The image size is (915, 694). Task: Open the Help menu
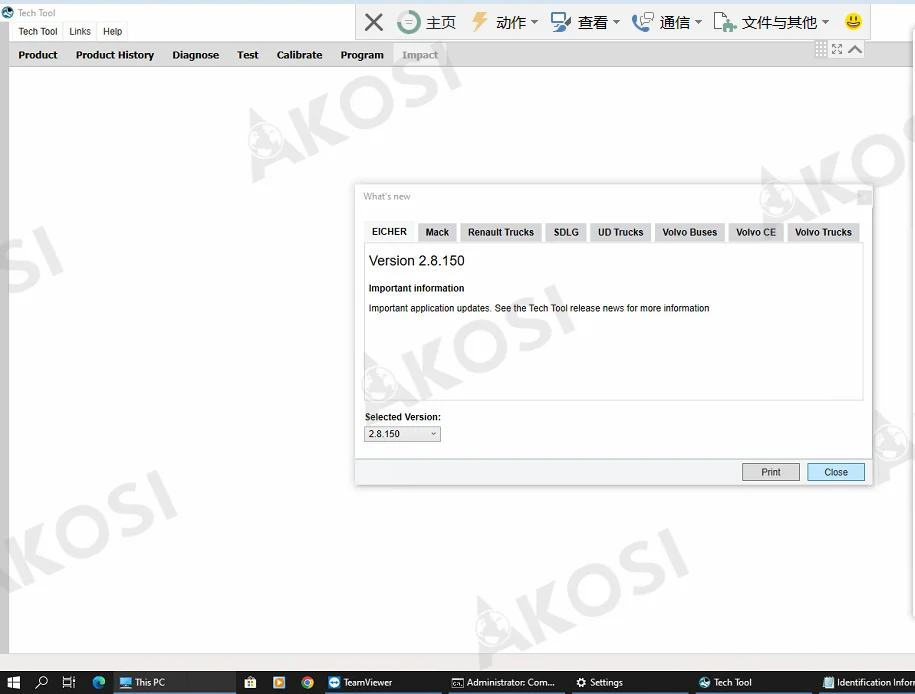pos(113,32)
